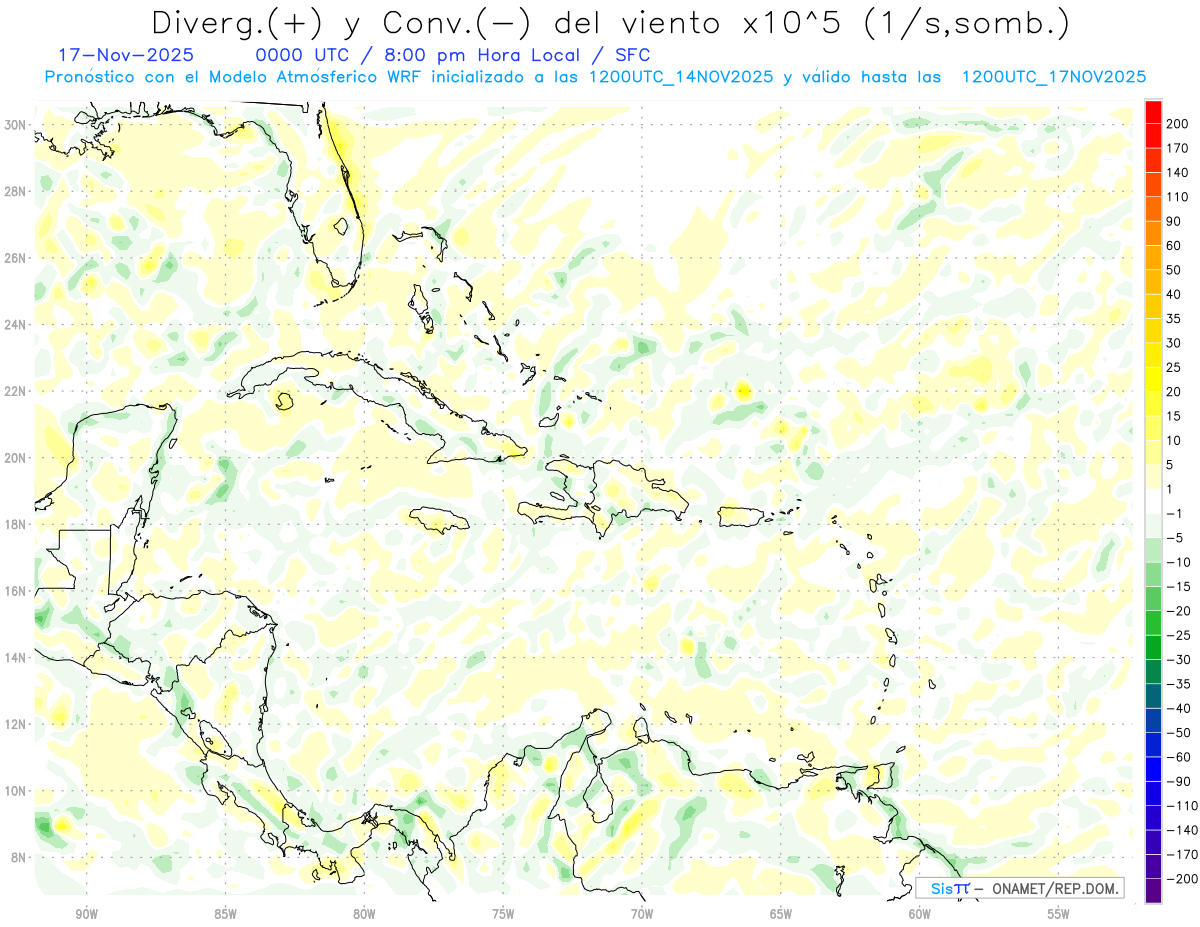Click the colorbar value label -15
Image resolution: width=1200 pixels, height=927 pixels.
(x=1178, y=586)
